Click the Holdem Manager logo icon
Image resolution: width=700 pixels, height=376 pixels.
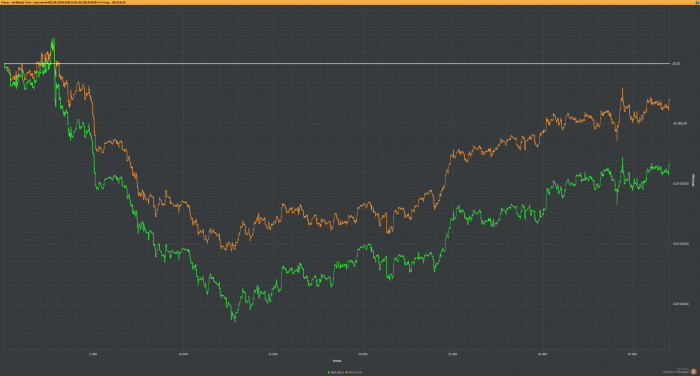(693, 371)
